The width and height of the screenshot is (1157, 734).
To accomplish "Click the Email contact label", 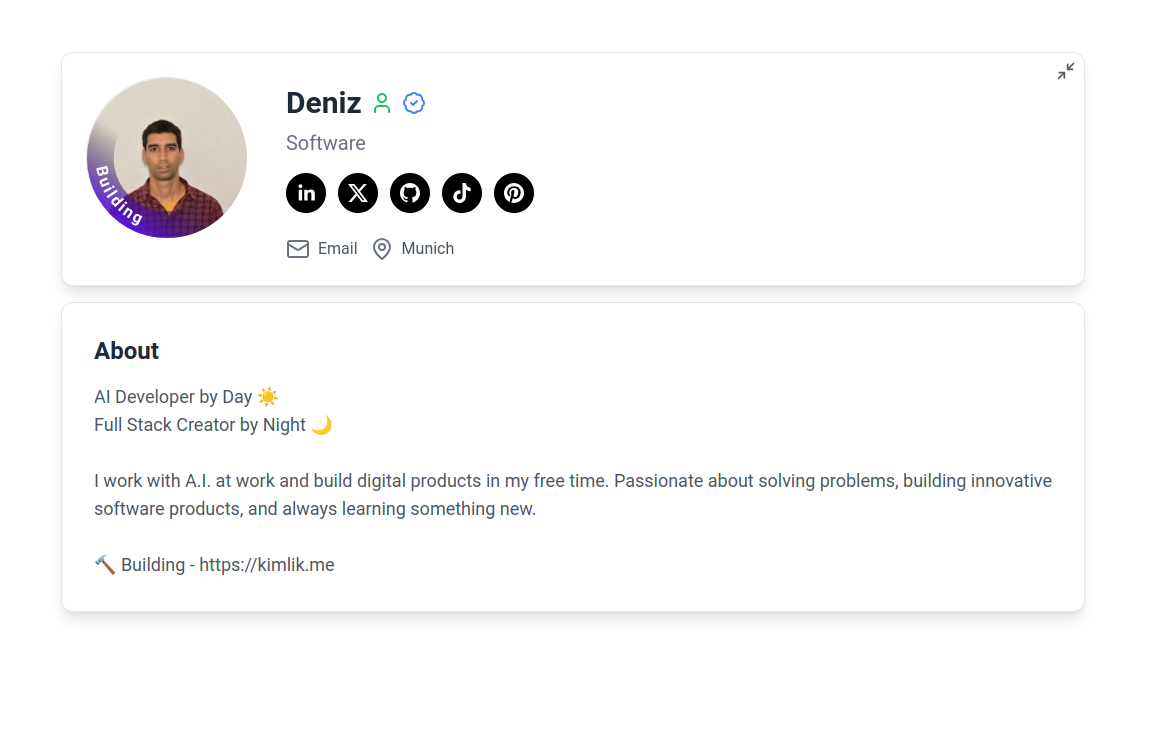I will tap(338, 248).
